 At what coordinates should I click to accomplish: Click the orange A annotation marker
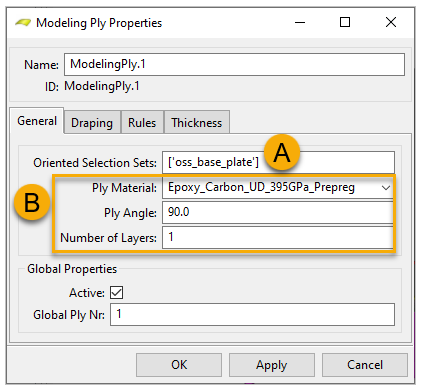tap(282, 152)
